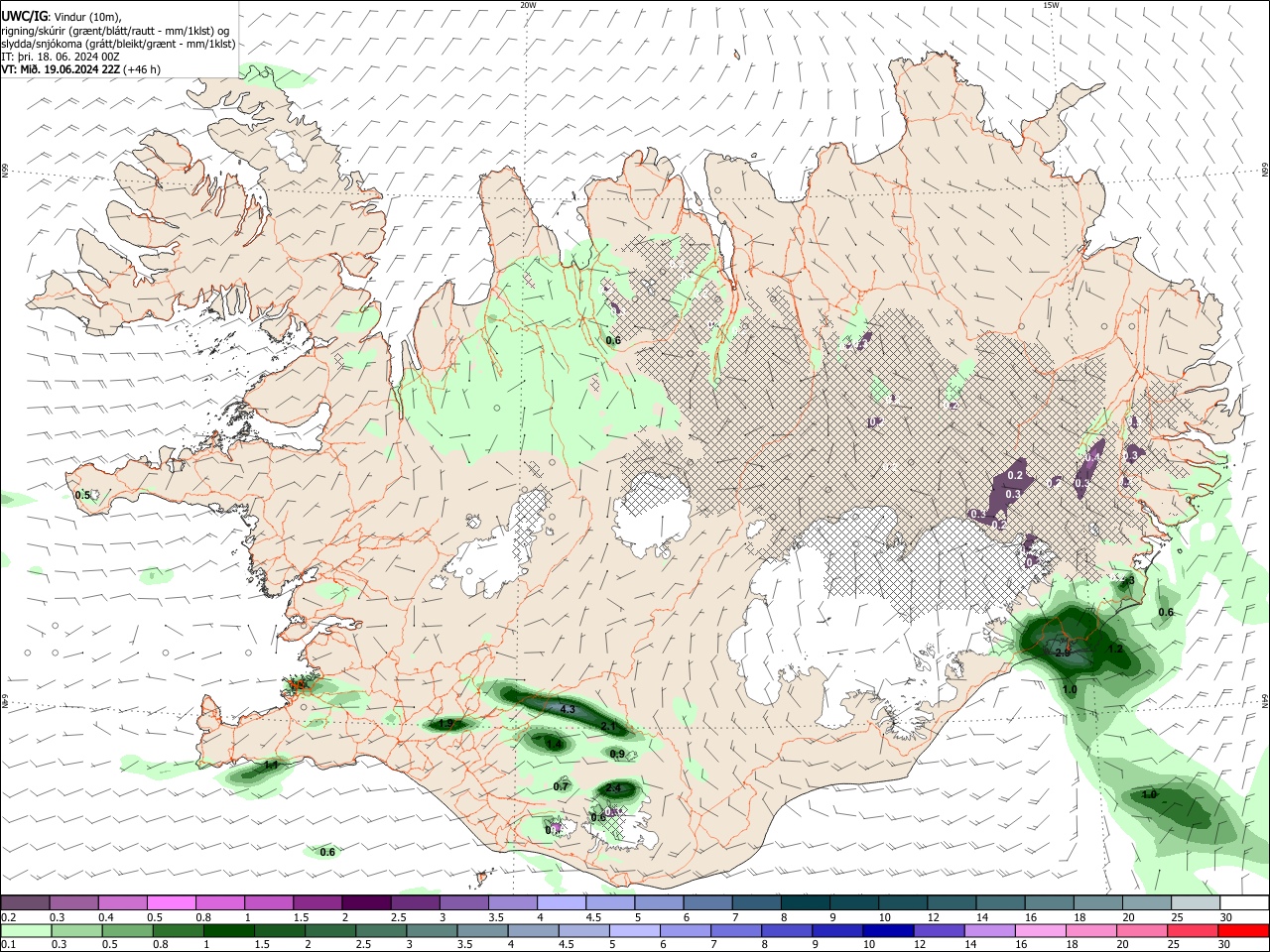
Task: Select the "2.1" rainfall value near the 4.3 cell
Action: coord(609,727)
